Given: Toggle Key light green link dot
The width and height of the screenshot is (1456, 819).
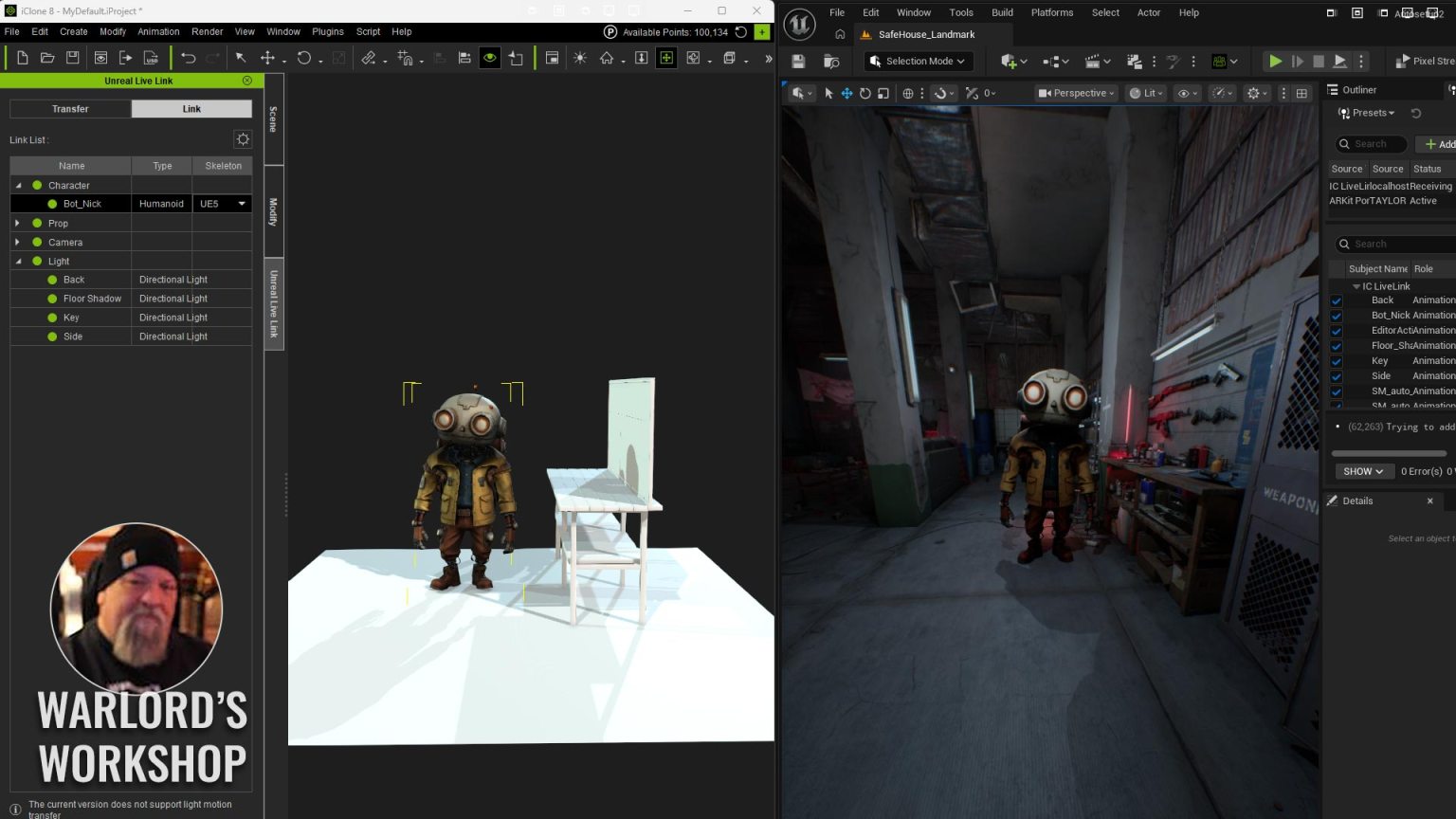Looking at the screenshot, I should (x=52, y=318).
